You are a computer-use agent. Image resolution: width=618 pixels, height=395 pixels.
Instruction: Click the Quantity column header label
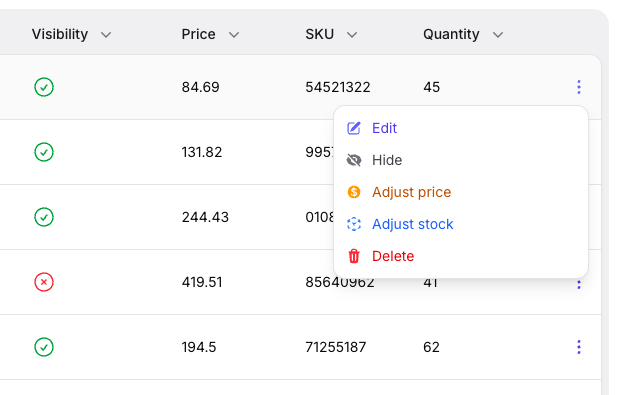(451, 34)
